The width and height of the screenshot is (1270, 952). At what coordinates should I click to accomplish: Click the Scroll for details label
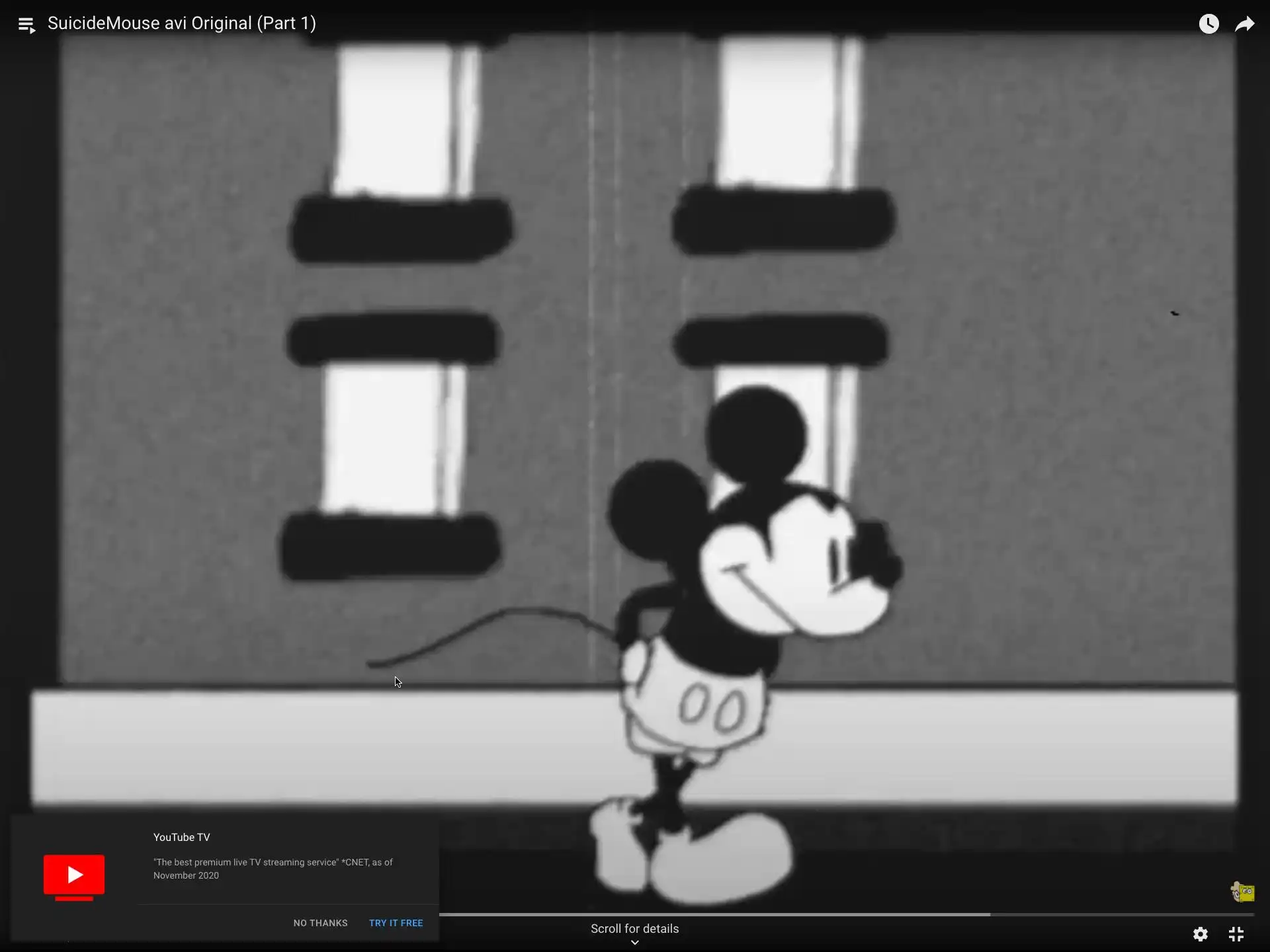pyautogui.click(x=634, y=928)
